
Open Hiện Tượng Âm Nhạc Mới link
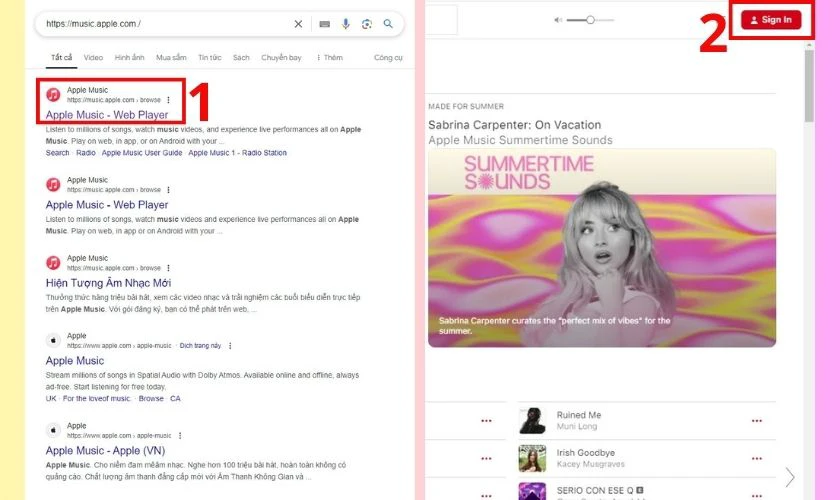[108, 283]
